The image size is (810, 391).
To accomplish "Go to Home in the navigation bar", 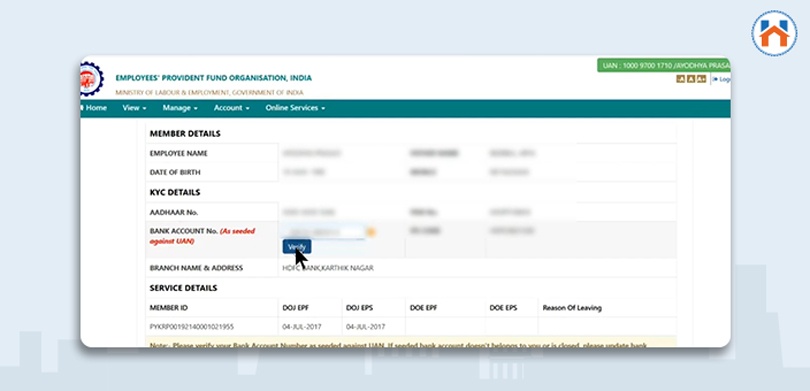I will pos(94,108).
